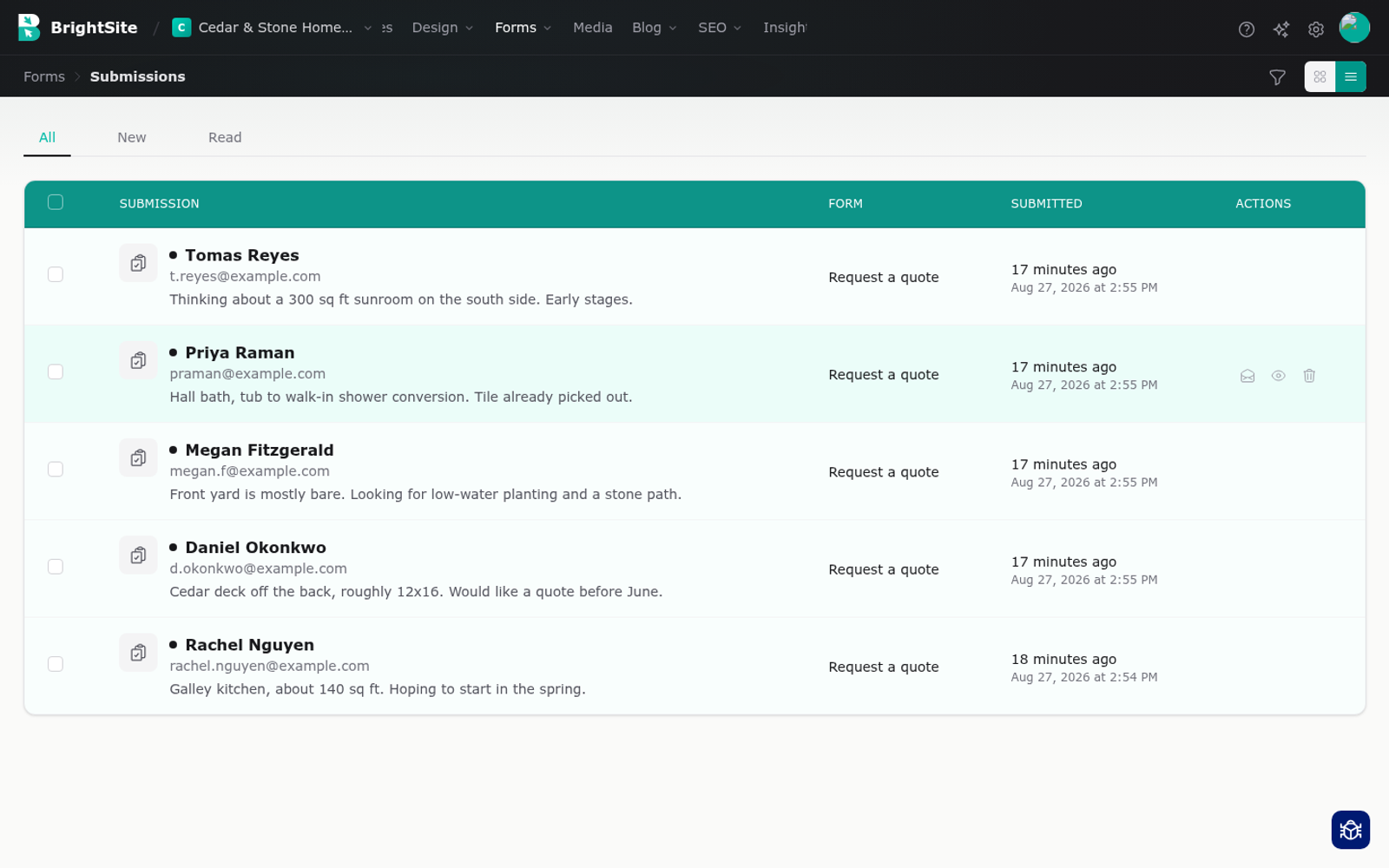Click the Cedar & Stone site badge icon

(181, 28)
